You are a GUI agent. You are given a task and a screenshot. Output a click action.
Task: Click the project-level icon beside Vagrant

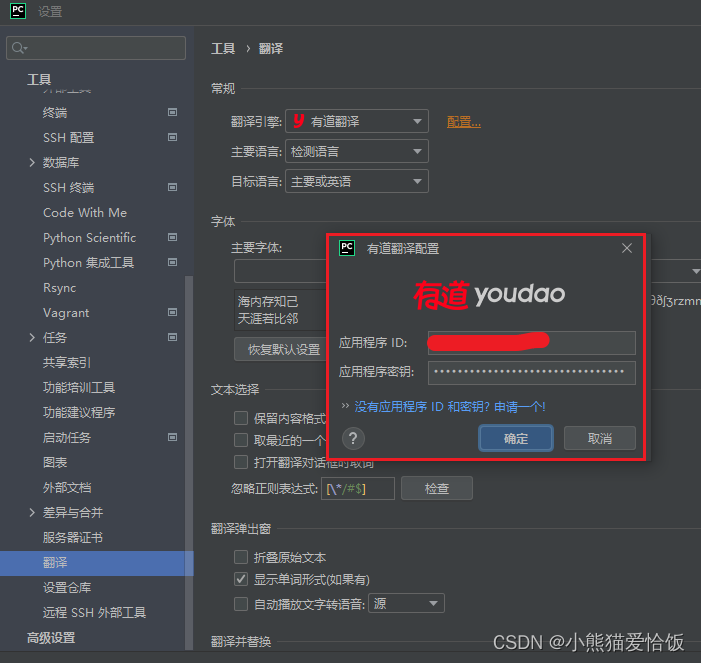tap(172, 312)
